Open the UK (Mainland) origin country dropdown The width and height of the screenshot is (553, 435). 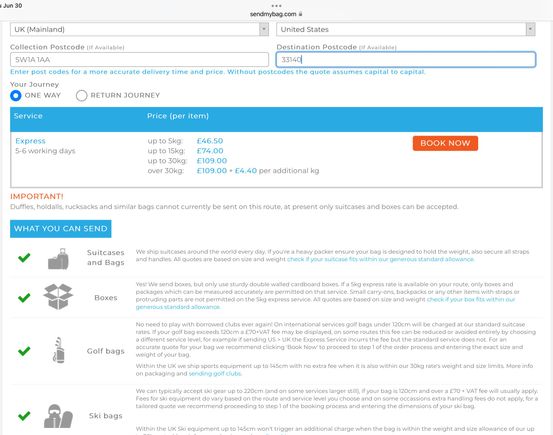(139, 29)
